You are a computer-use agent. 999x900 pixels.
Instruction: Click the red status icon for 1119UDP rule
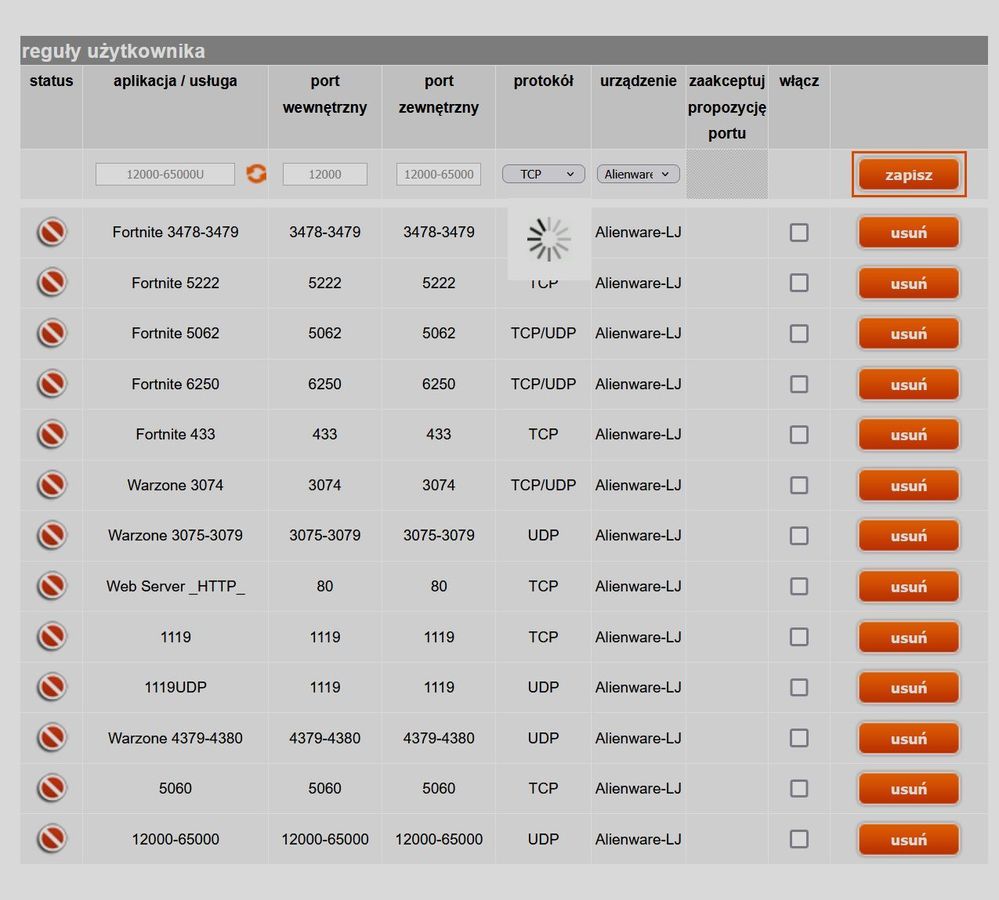[52, 687]
